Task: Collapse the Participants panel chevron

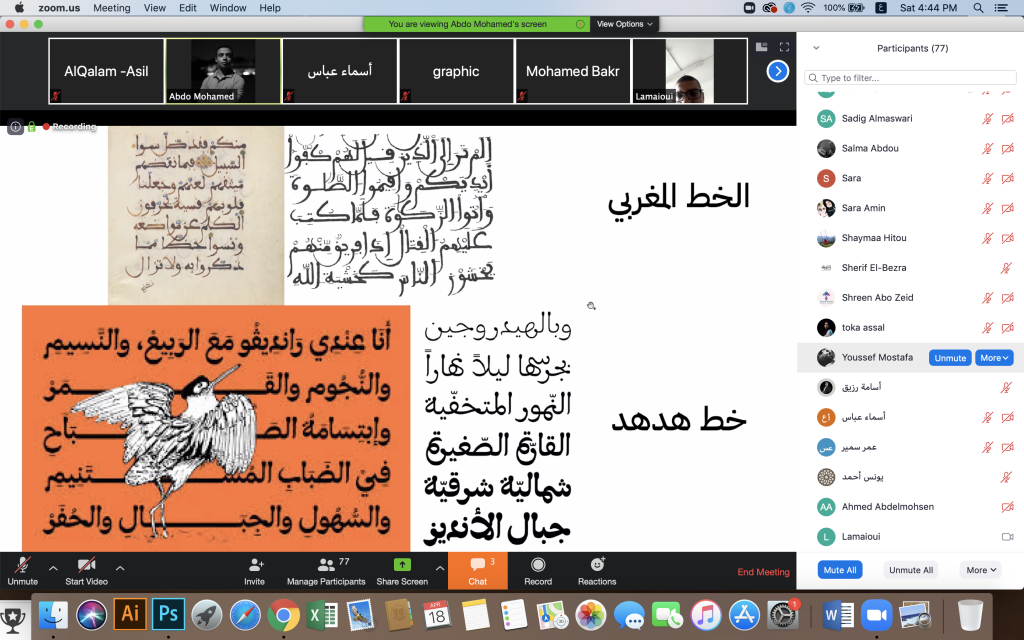Action: click(x=816, y=48)
